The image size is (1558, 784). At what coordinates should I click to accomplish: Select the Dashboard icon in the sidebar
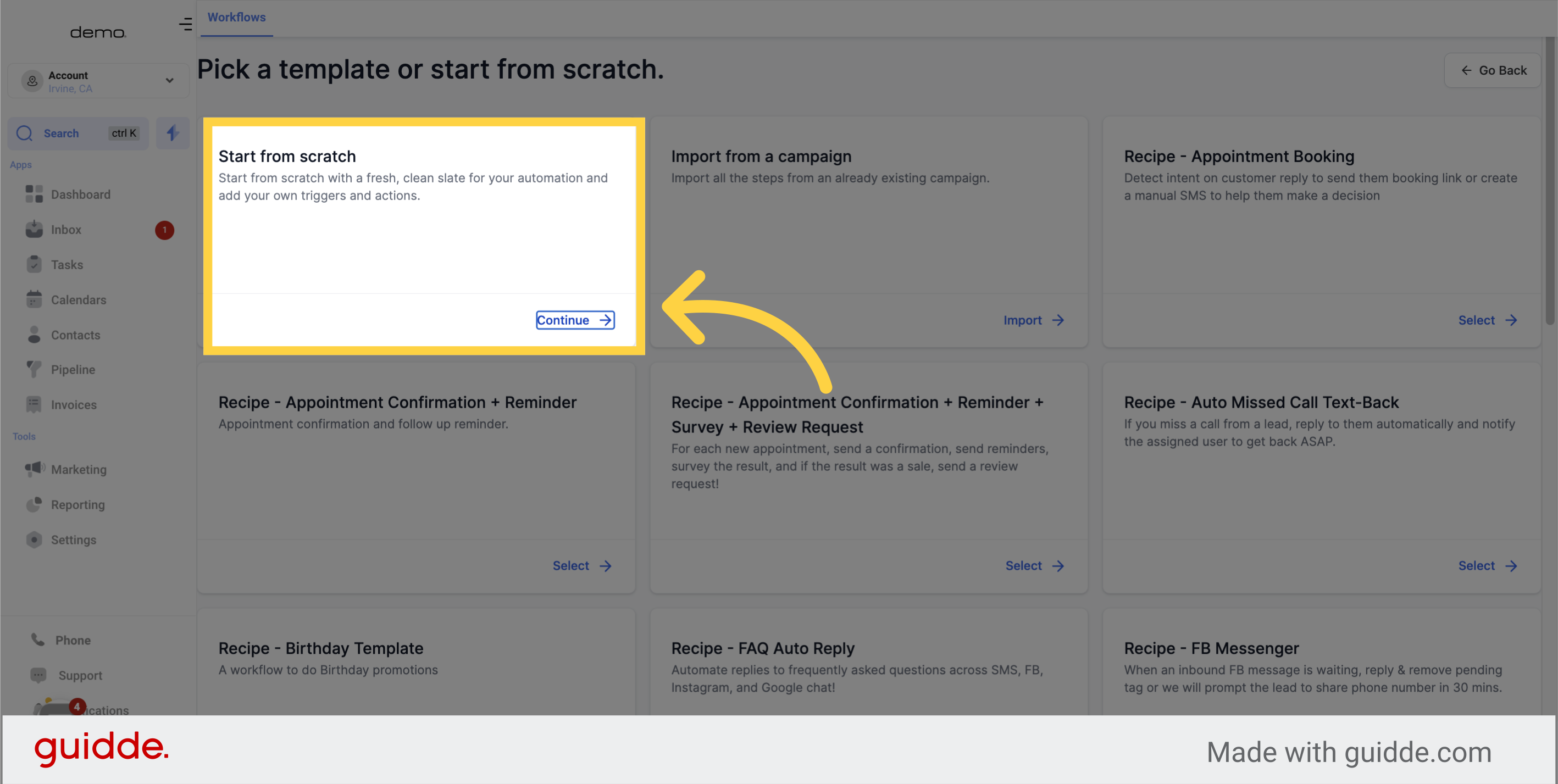coord(34,194)
